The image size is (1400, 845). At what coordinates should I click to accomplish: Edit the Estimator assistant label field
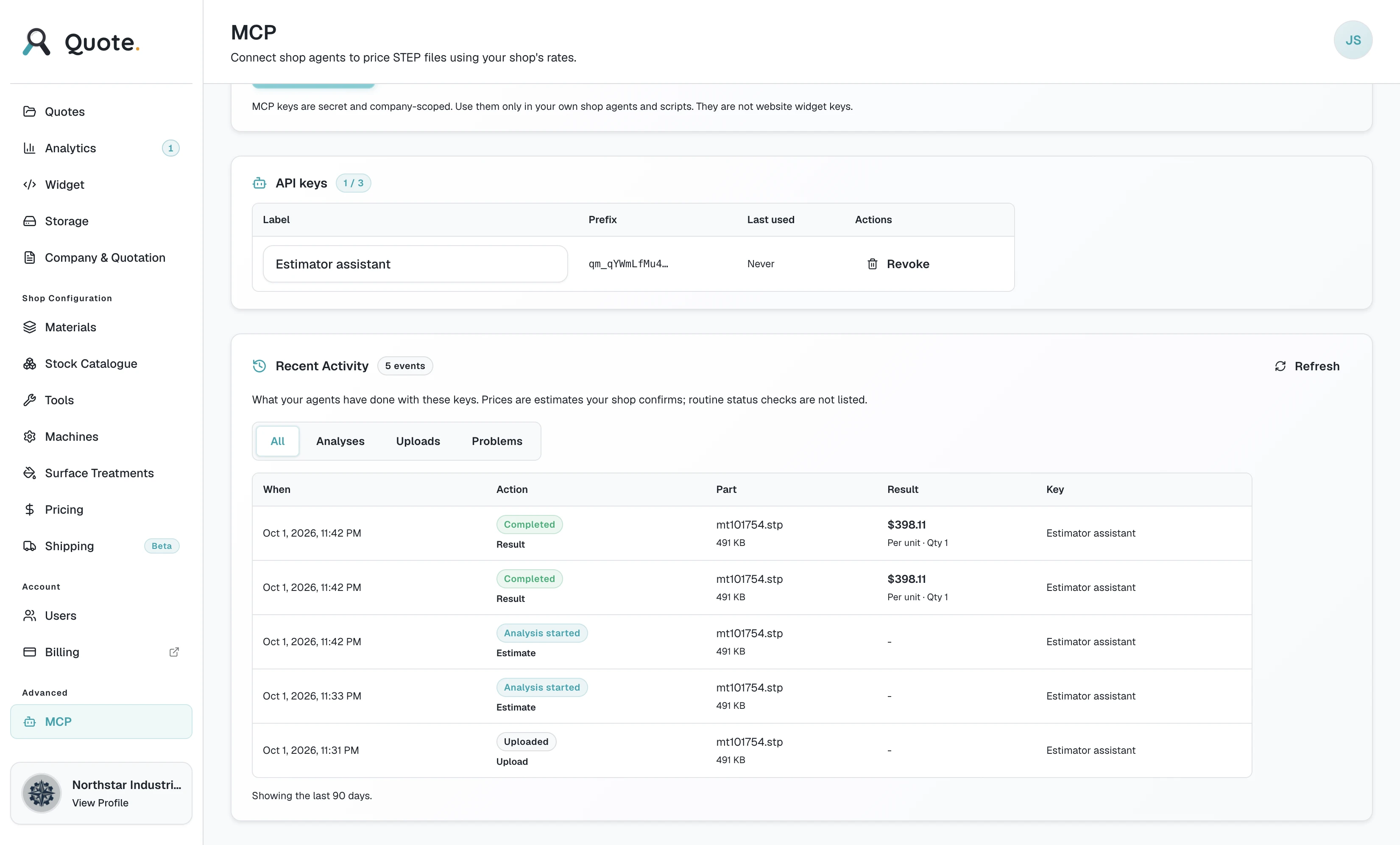coord(415,264)
